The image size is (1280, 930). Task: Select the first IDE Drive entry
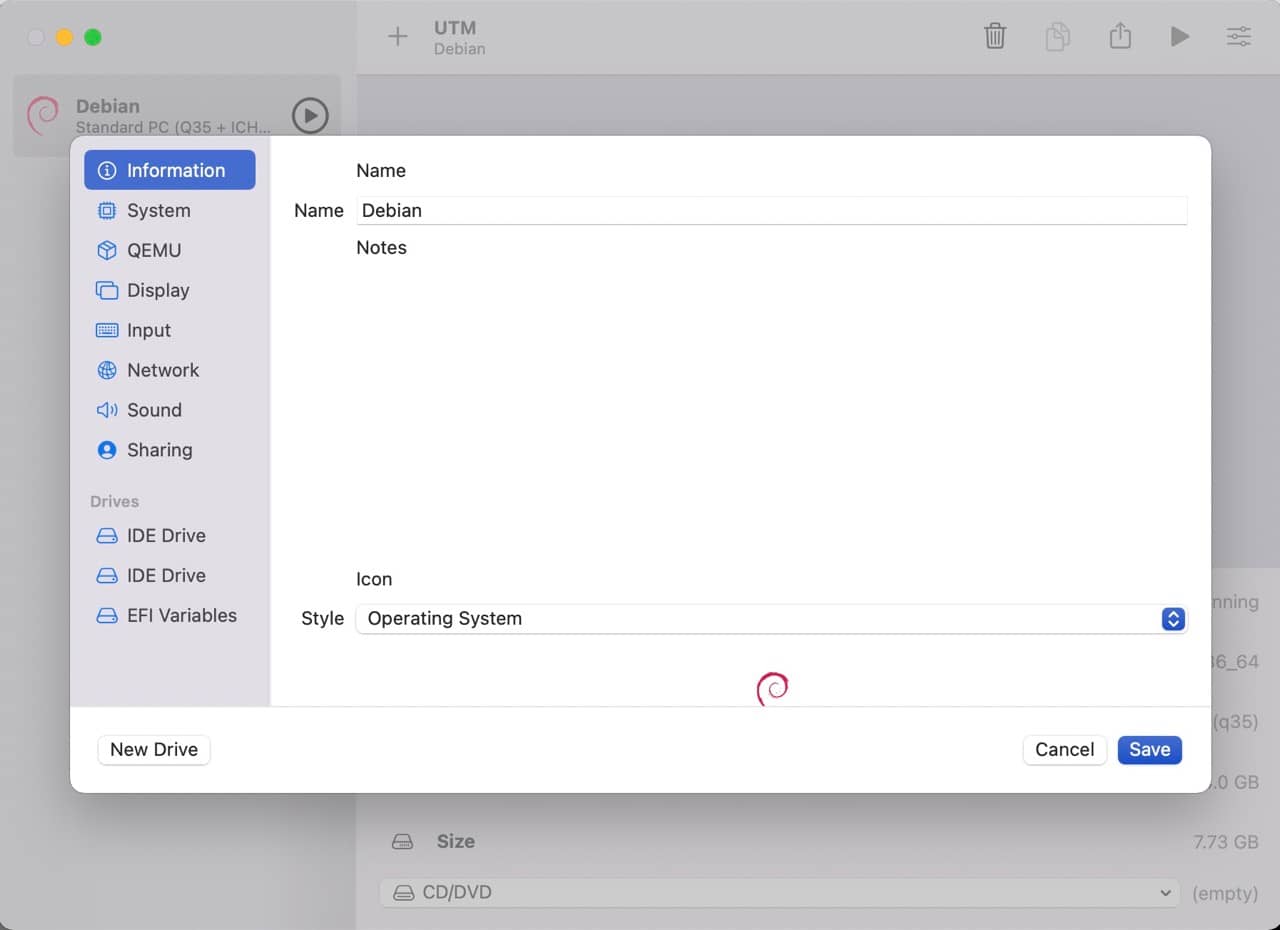170,535
